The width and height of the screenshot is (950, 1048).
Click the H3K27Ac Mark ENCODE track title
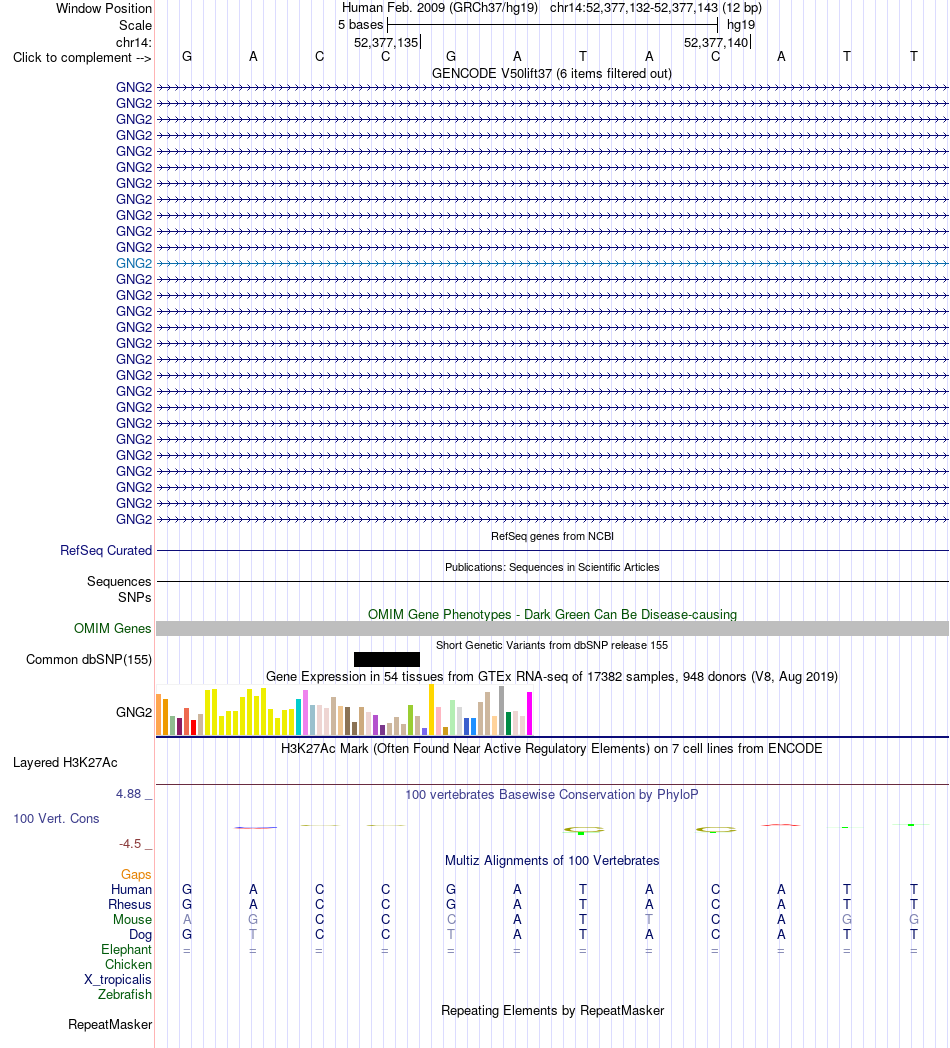[552, 749]
